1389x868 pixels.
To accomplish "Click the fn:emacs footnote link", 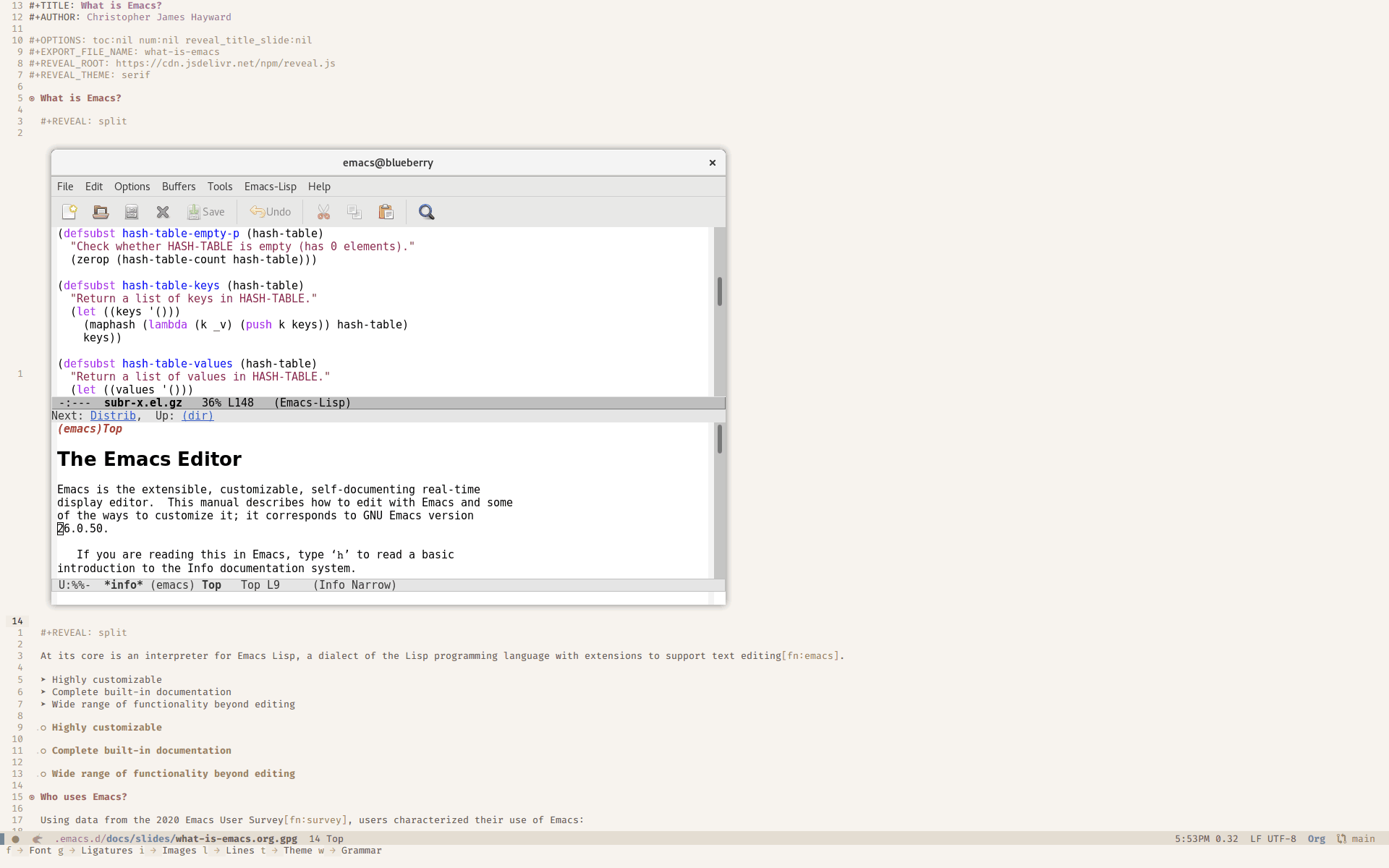I will click(x=810, y=655).
